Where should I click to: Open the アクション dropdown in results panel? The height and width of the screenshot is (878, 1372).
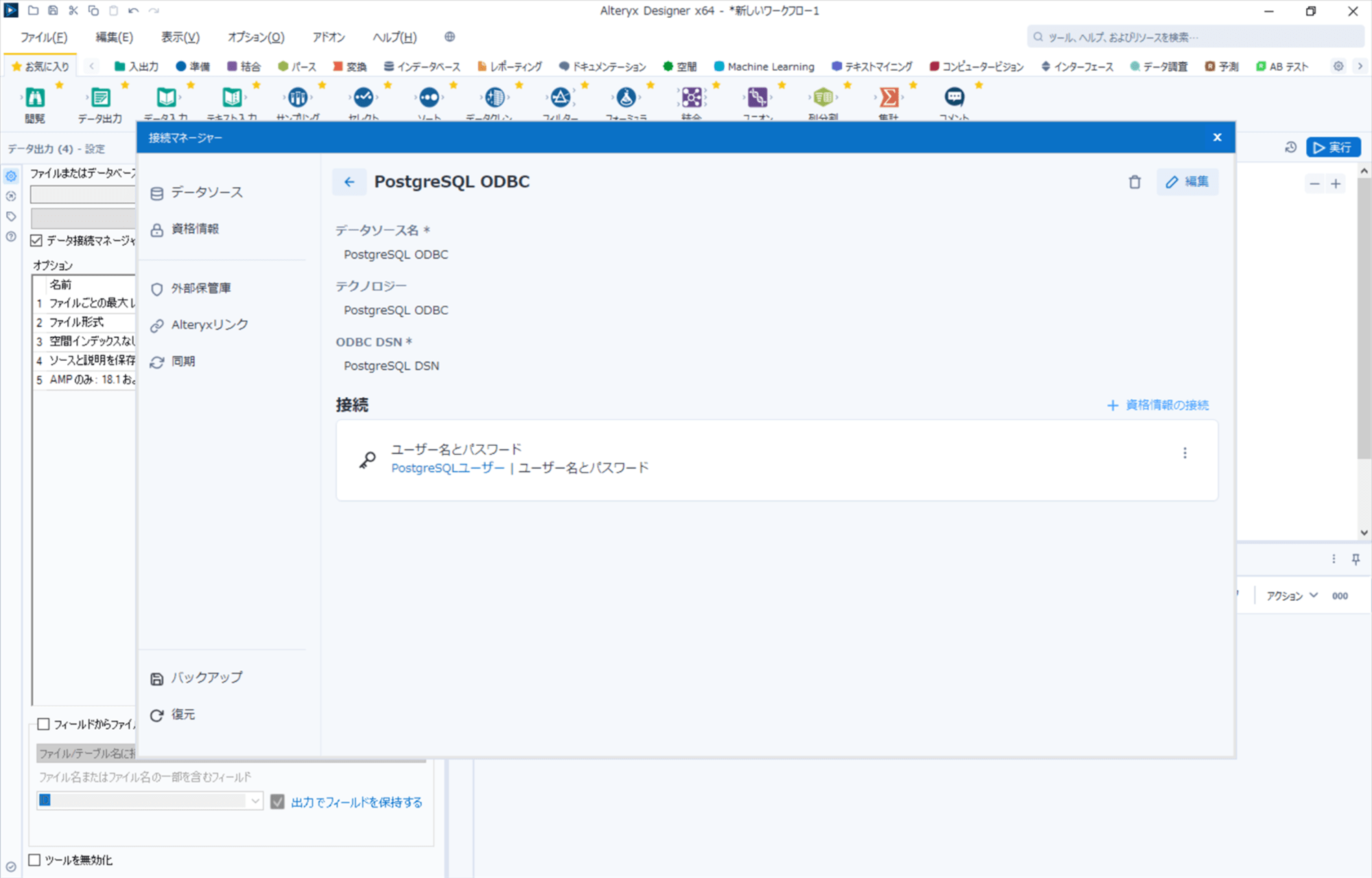(1292, 595)
